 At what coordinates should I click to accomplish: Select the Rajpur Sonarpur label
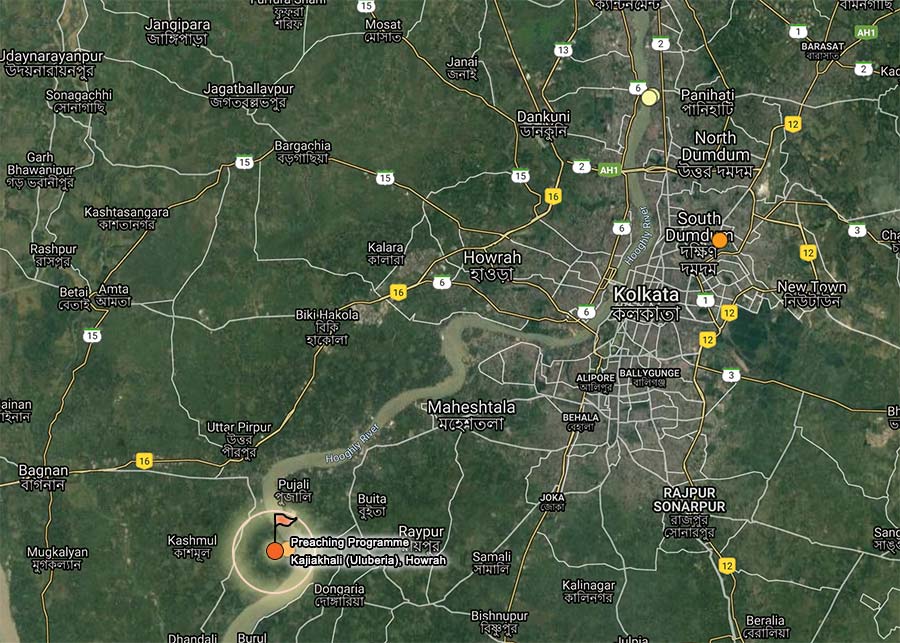click(x=689, y=513)
